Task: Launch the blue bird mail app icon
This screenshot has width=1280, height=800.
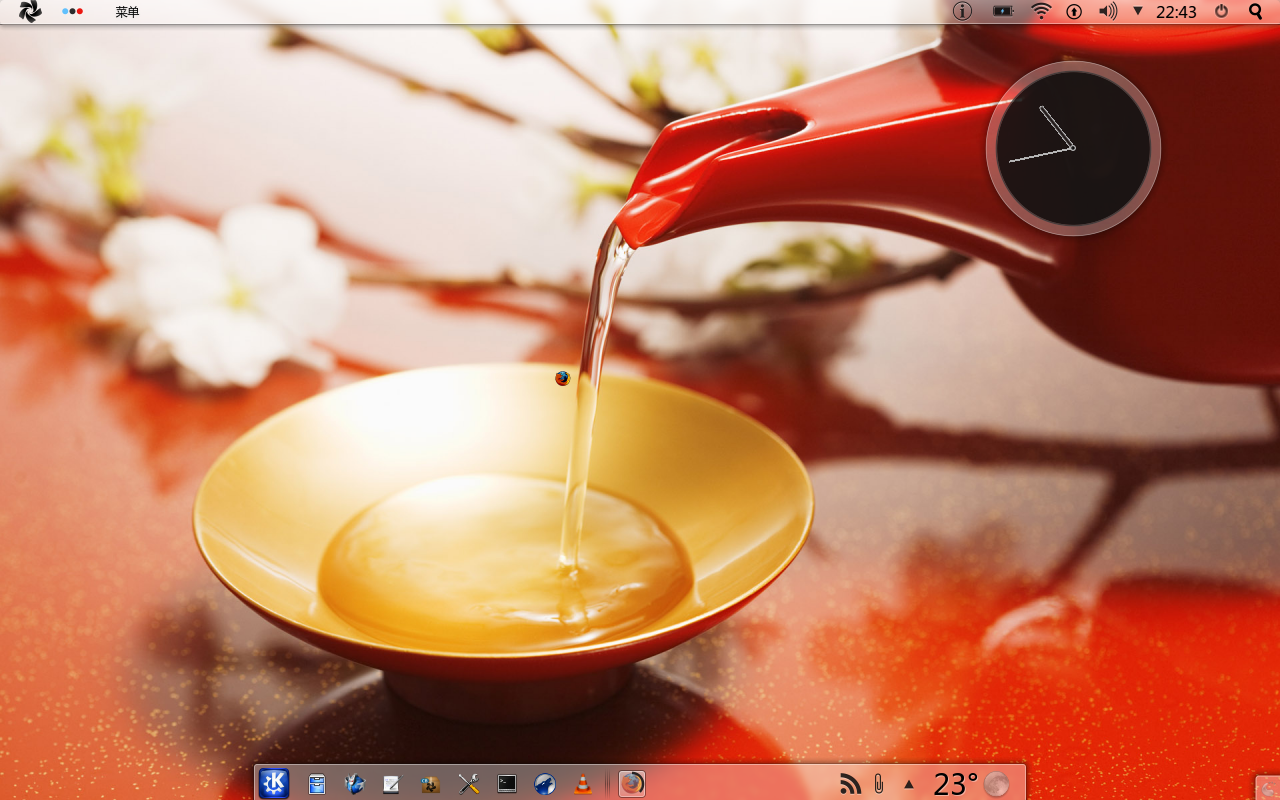Action: click(355, 784)
